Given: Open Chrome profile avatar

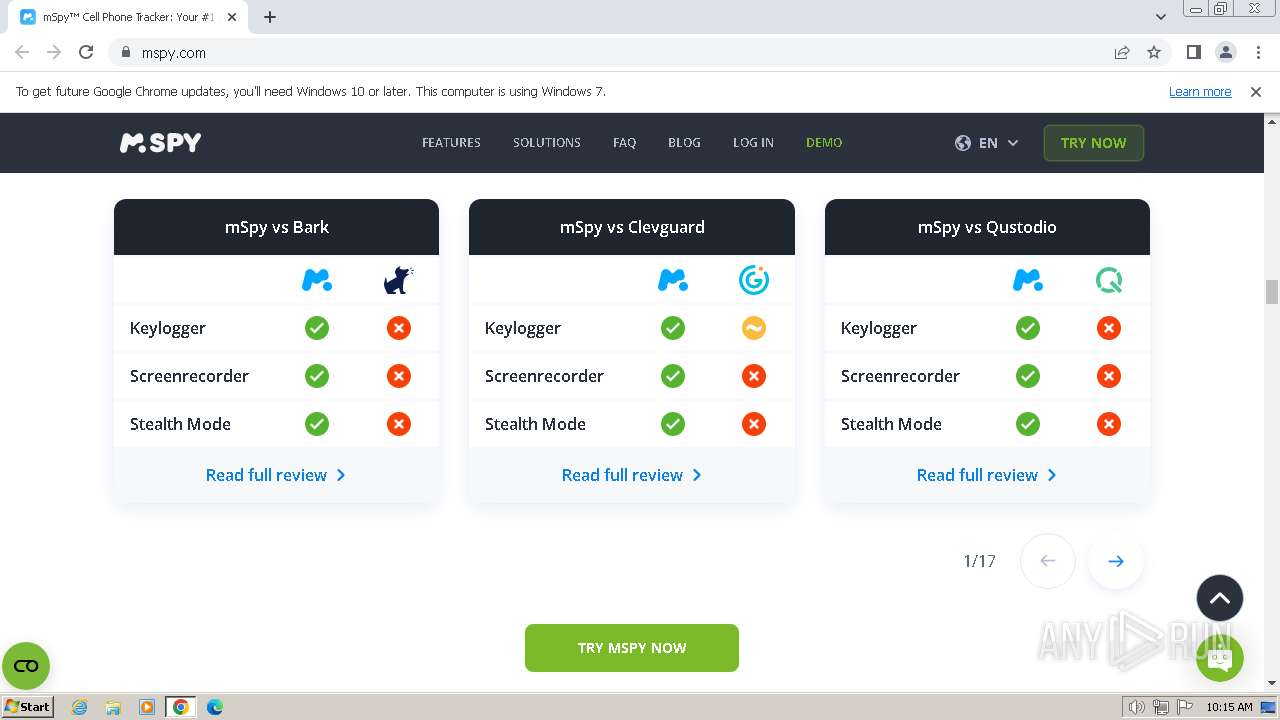Looking at the screenshot, I should tap(1226, 53).
